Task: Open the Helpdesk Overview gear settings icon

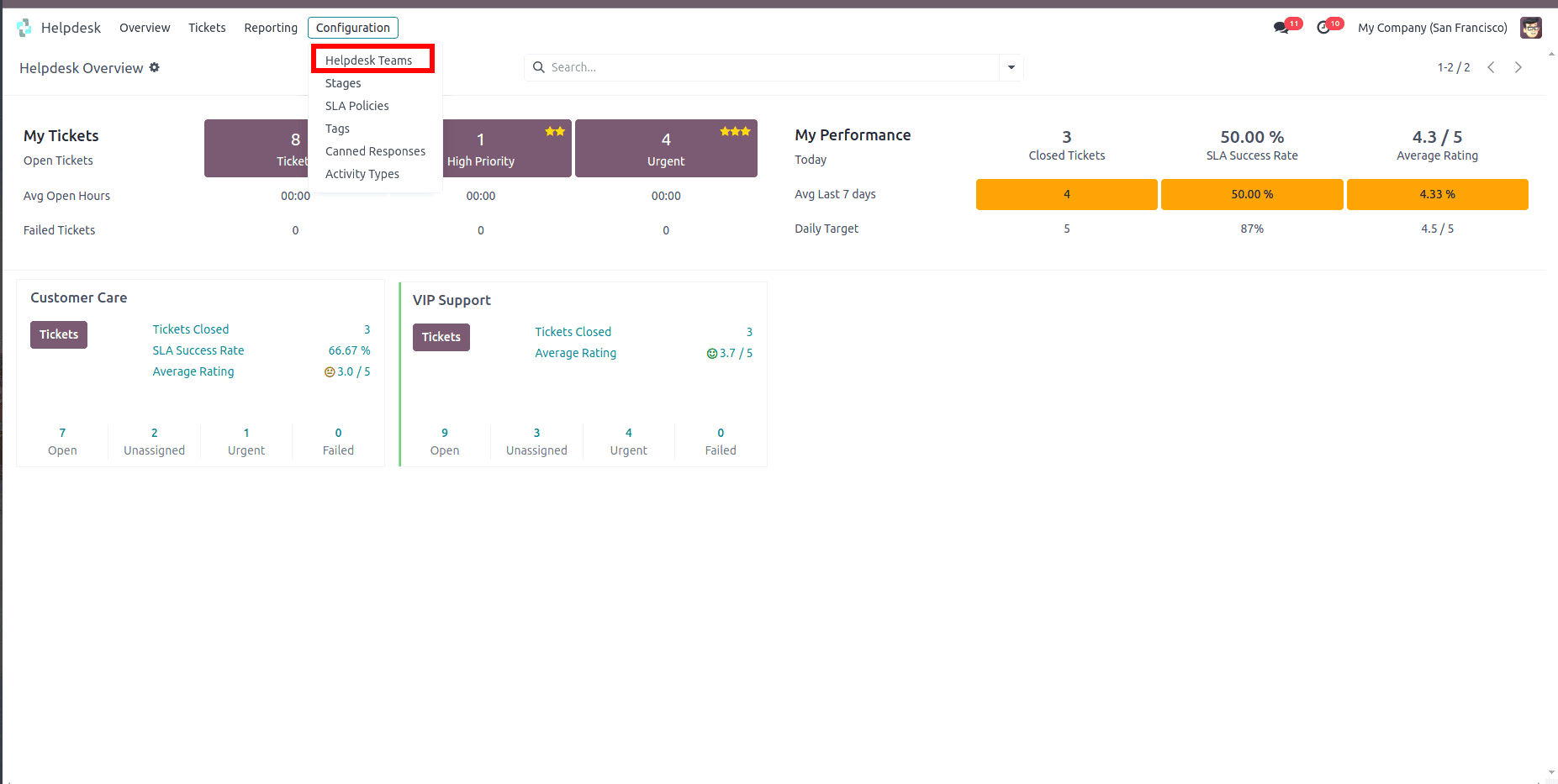Action: (x=155, y=68)
